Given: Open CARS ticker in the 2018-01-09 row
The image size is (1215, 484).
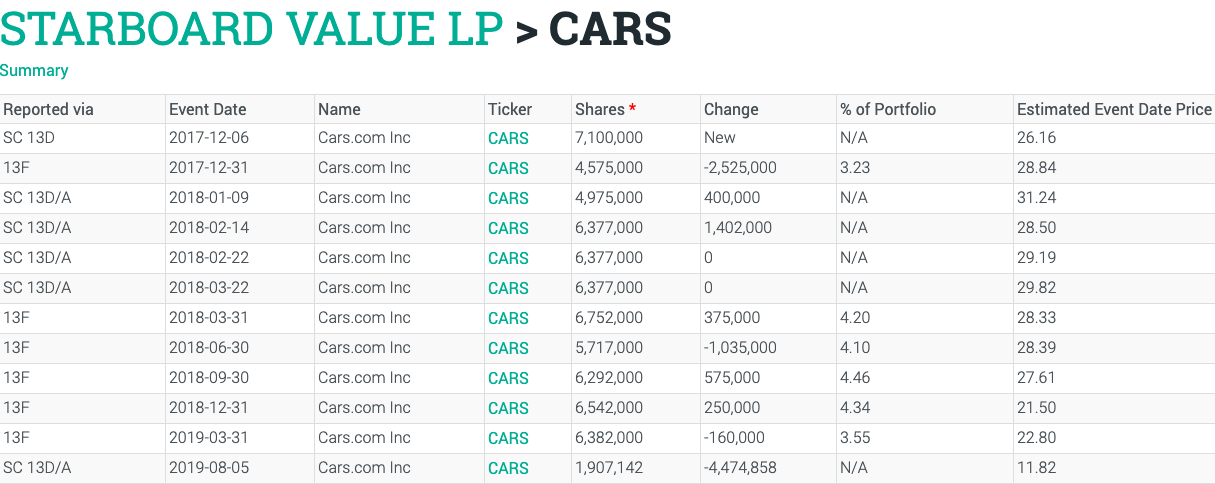Looking at the screenshot, I should point(508,198).
